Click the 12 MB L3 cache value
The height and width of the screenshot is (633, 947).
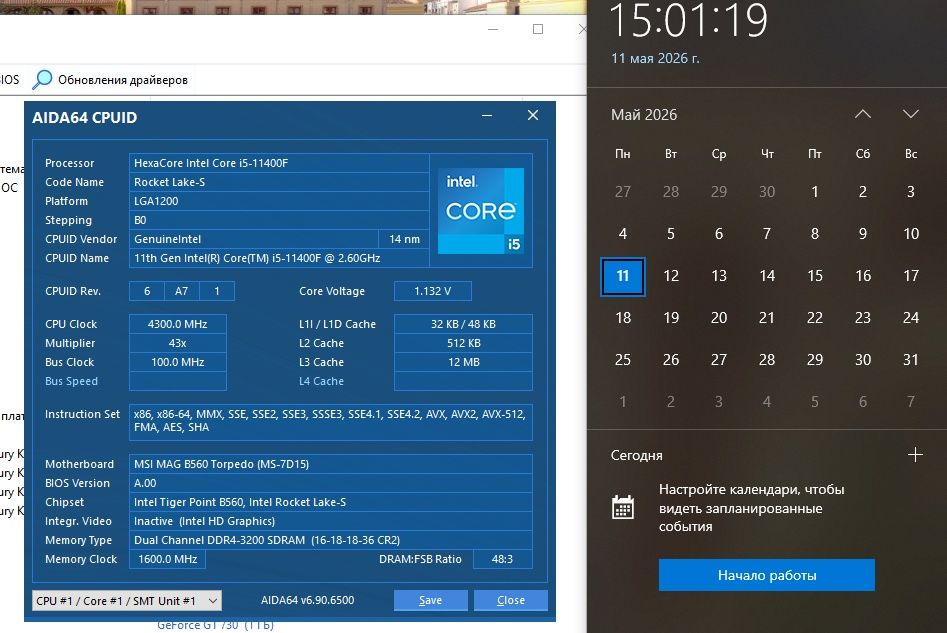463,362
